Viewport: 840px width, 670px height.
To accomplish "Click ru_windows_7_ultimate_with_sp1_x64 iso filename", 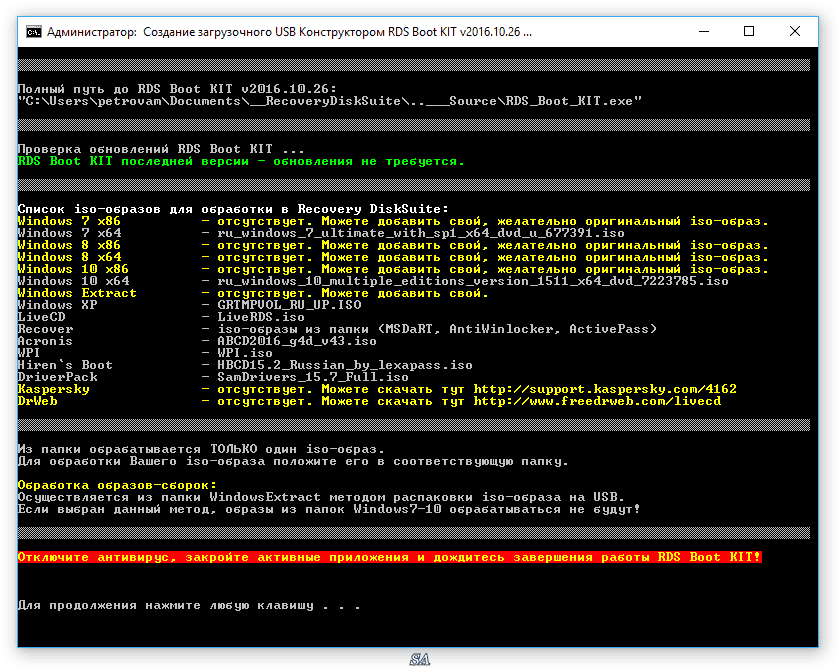I will 421,233.
